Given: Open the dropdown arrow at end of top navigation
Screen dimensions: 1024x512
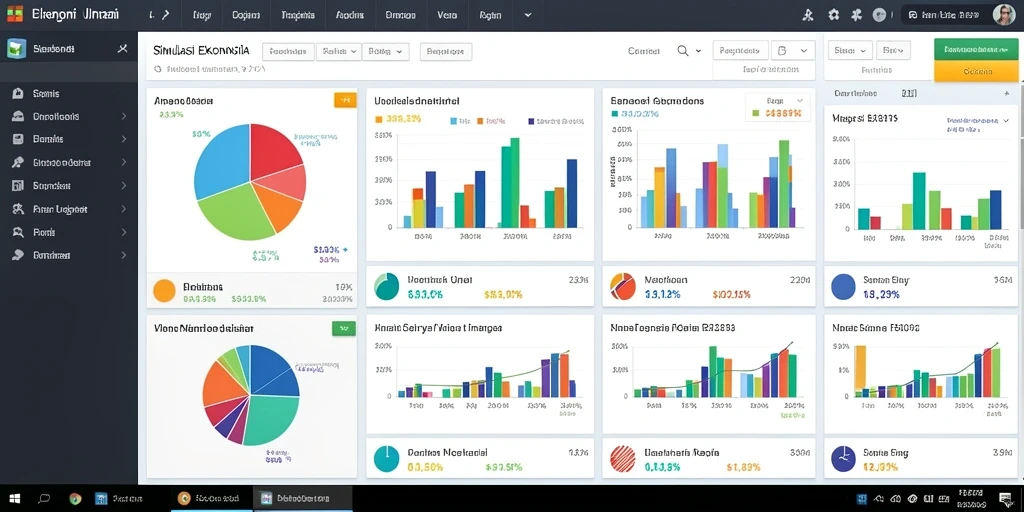Looking at the screenshot, I should [x=528, y=15].
